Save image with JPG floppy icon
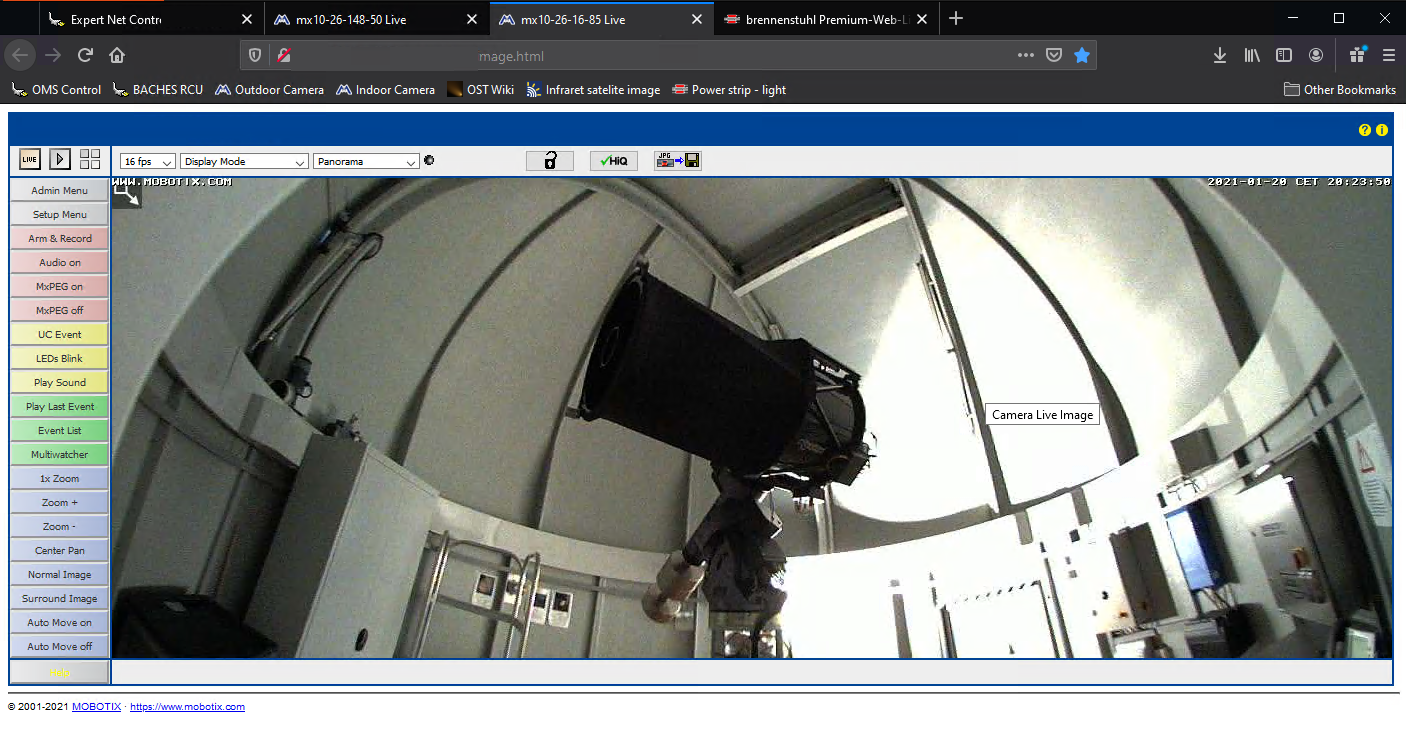1406x738 pixels. pos(677,161)
